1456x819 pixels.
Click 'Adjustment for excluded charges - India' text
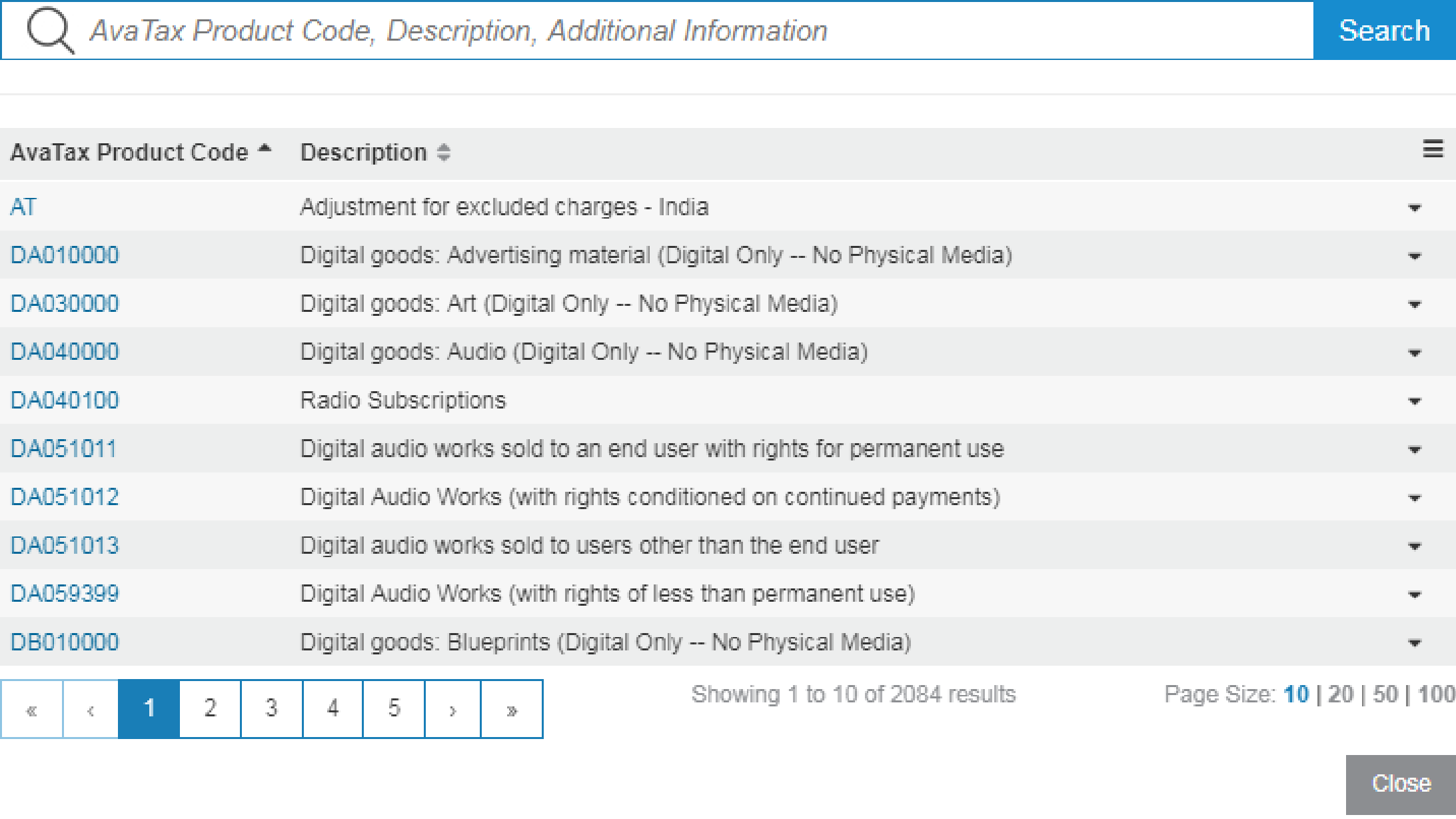point(504,207)
